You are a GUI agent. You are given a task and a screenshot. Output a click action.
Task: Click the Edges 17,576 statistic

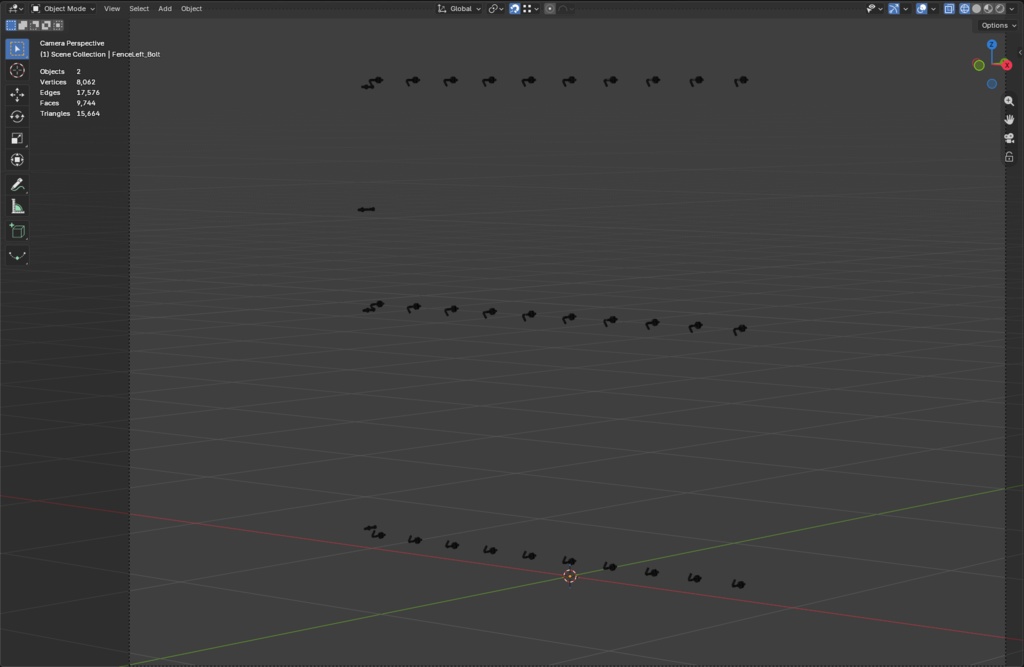(x=70, y=93)
